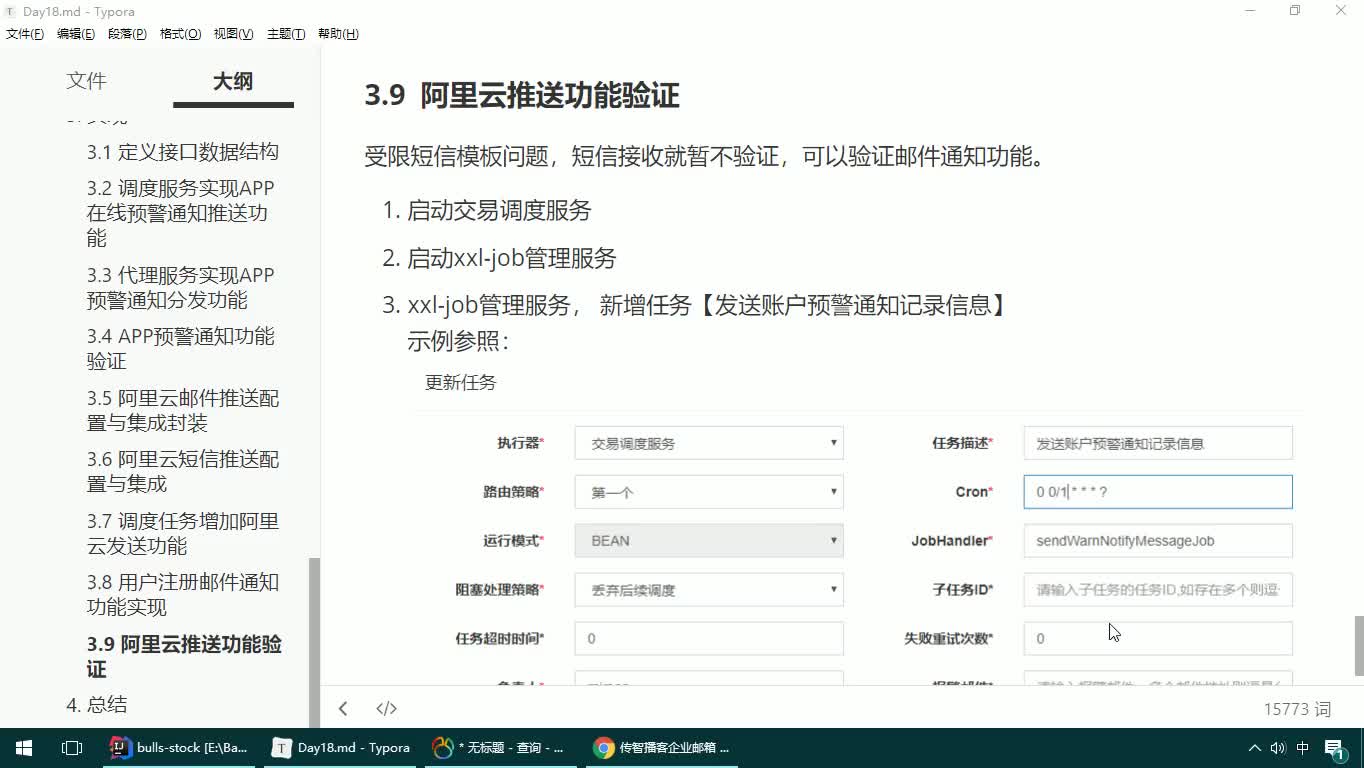This screenshot has height=768, width=1364.
Task: Click the 中 input method indicator
Action: point(1303,748)
